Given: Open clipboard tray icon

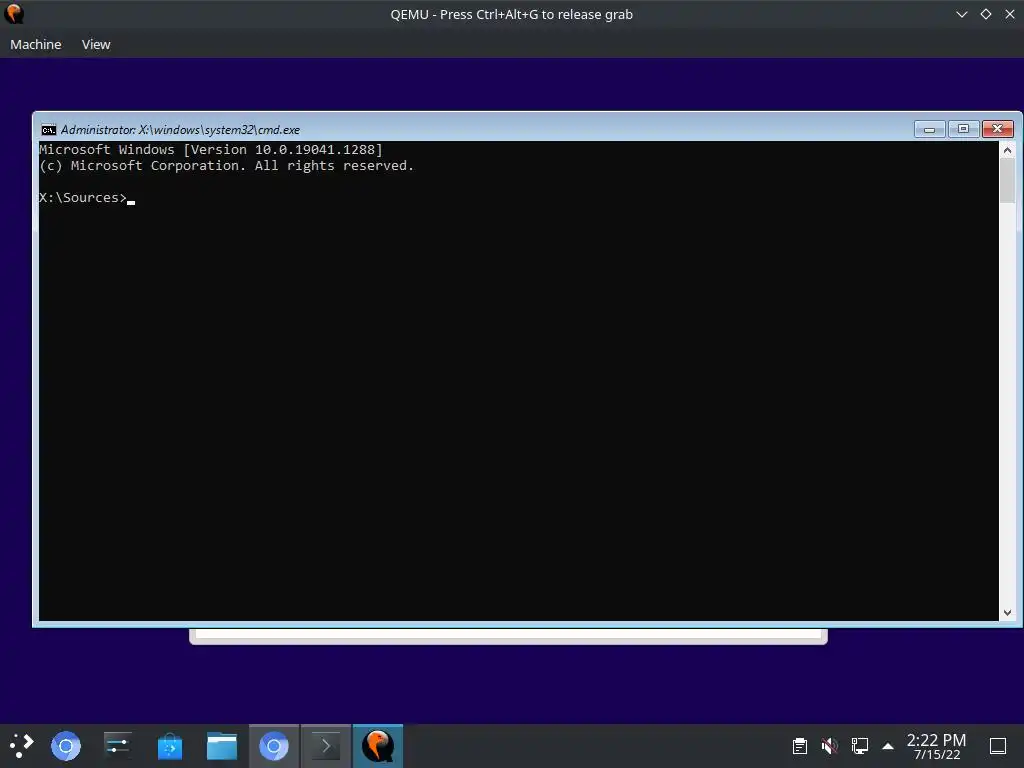Looking at the screenshot, I should click(800, 746).
